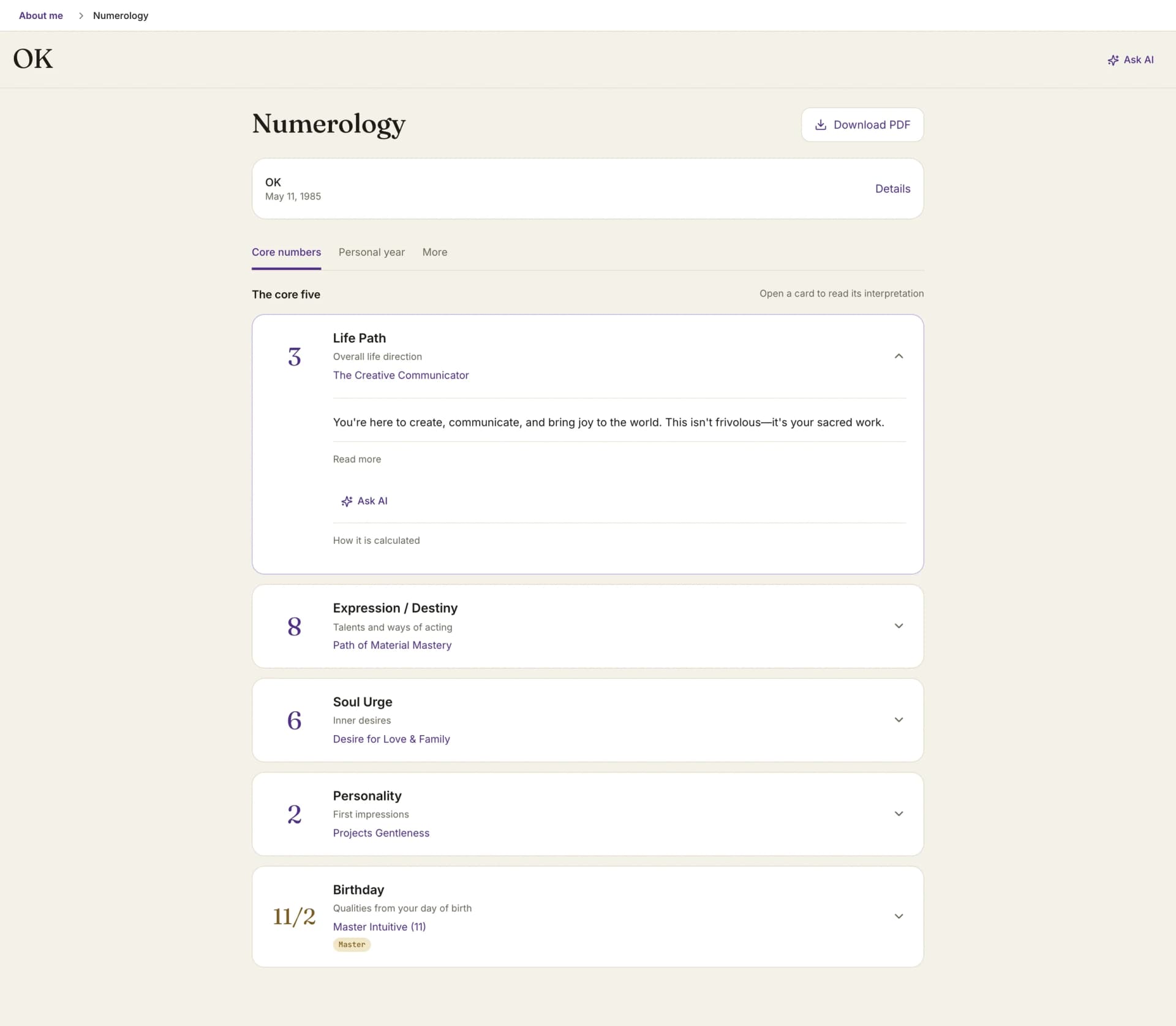Click Master Intuitive (11) text
The width and height of the screenshot is (1176, 1026).
(379, 927)
